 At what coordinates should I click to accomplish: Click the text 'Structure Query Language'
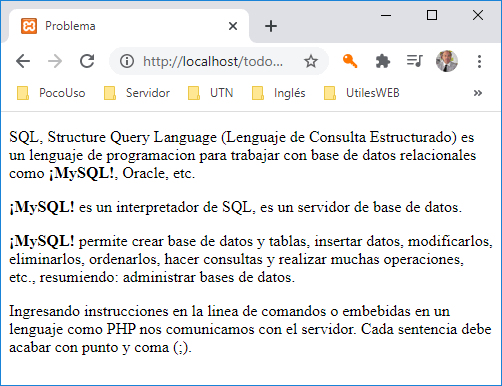tap(132, 137)
